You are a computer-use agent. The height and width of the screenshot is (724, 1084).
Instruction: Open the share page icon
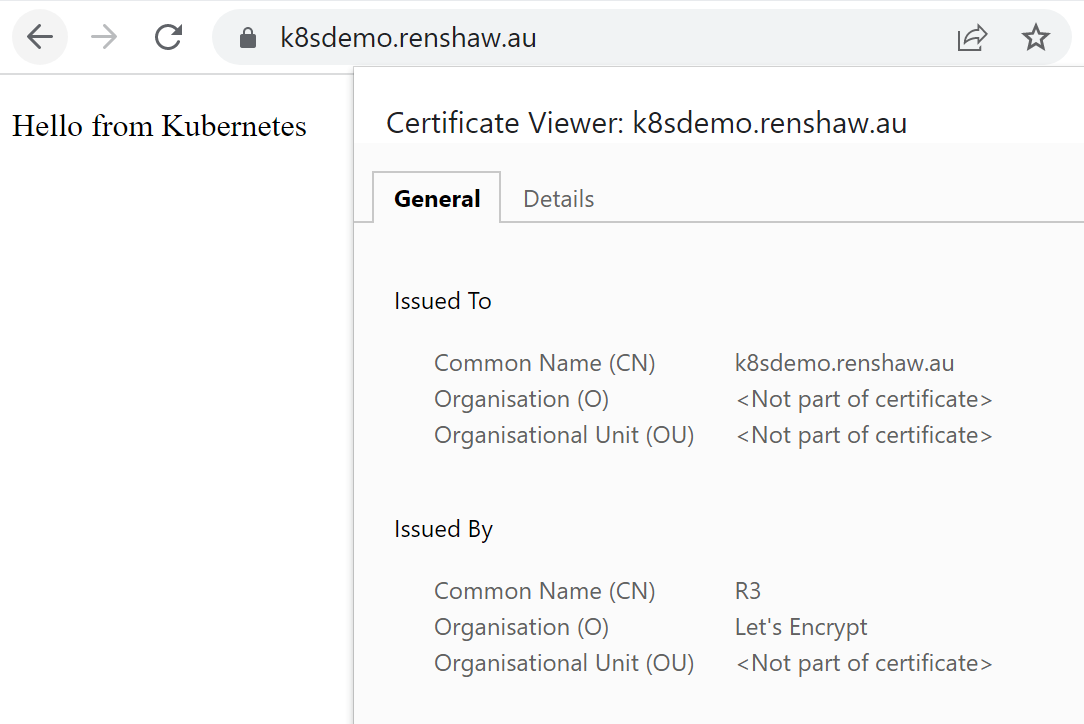click(x=972, y=39)
